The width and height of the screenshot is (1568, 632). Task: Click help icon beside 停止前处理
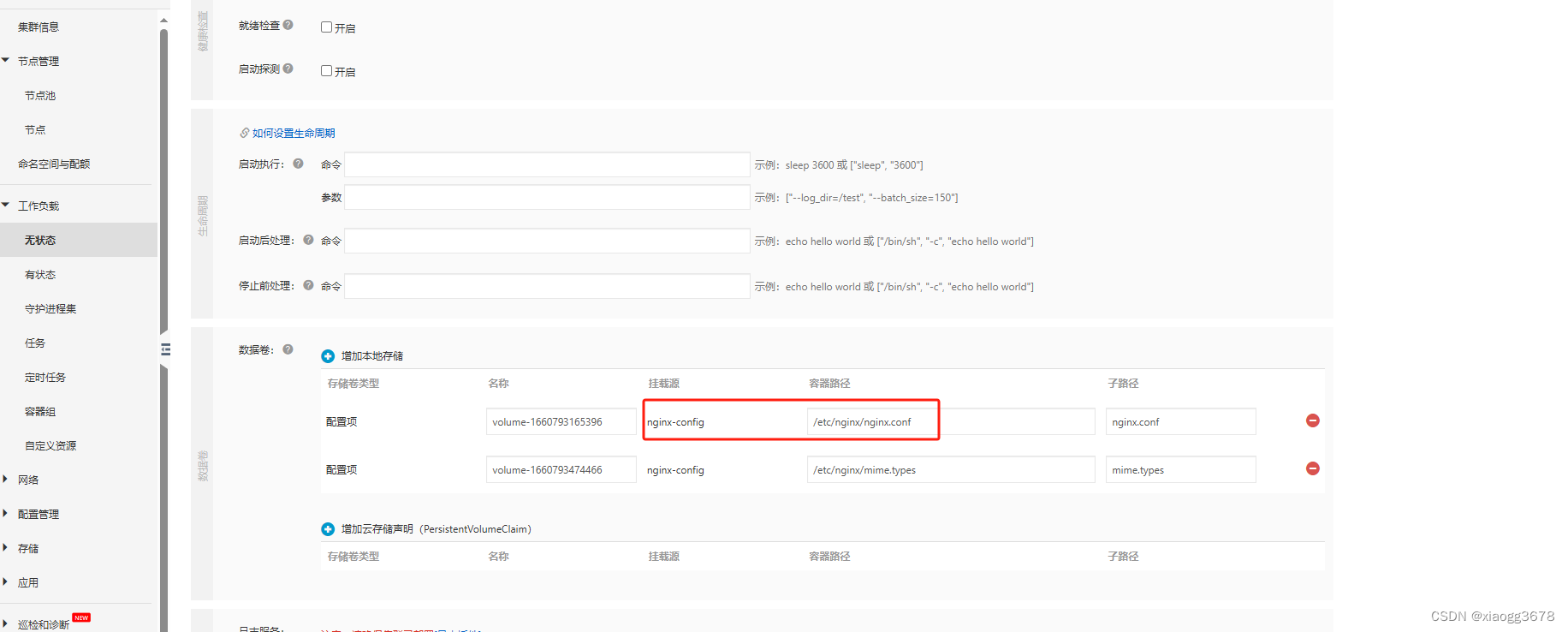pos(308,285)
